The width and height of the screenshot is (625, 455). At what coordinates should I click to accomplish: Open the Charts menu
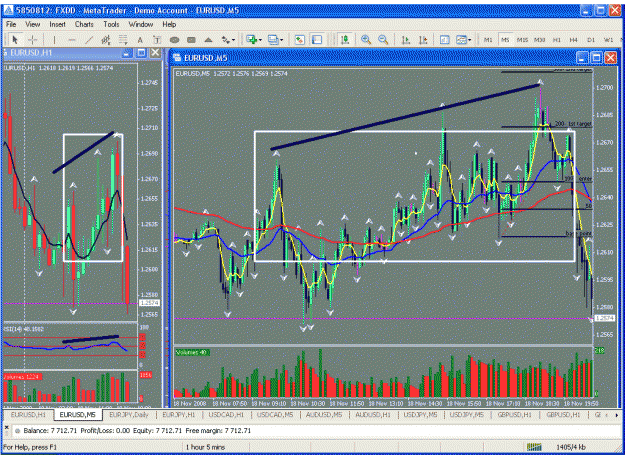point(84,24)
